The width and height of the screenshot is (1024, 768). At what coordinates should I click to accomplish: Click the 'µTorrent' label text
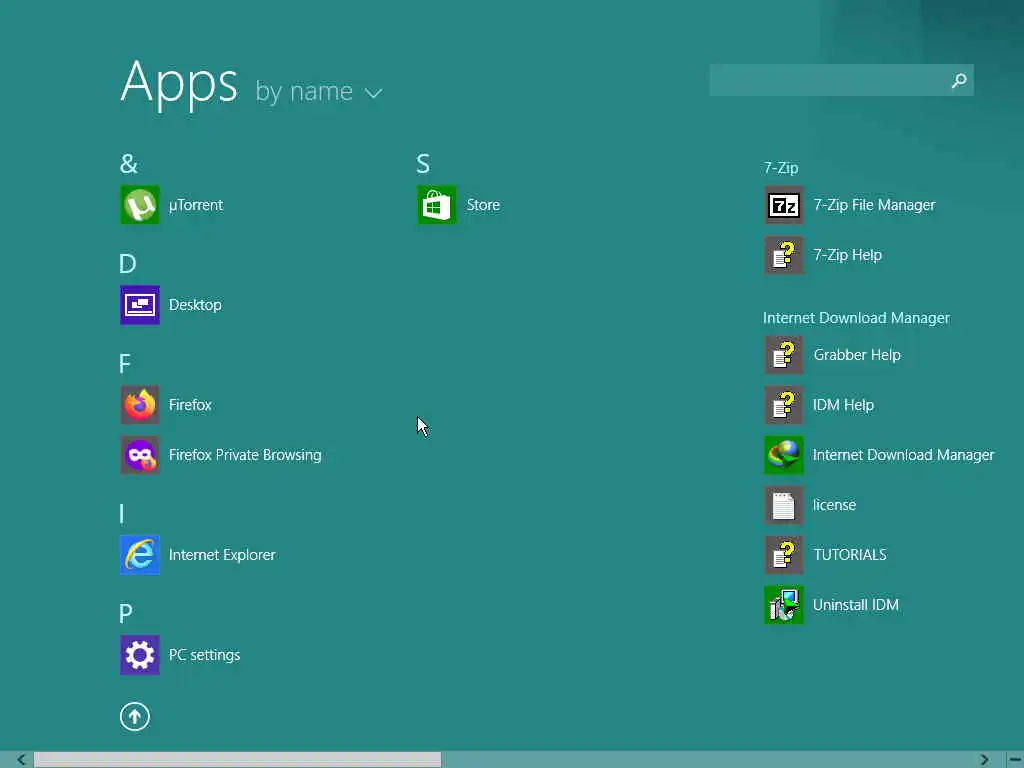[196, 205]
